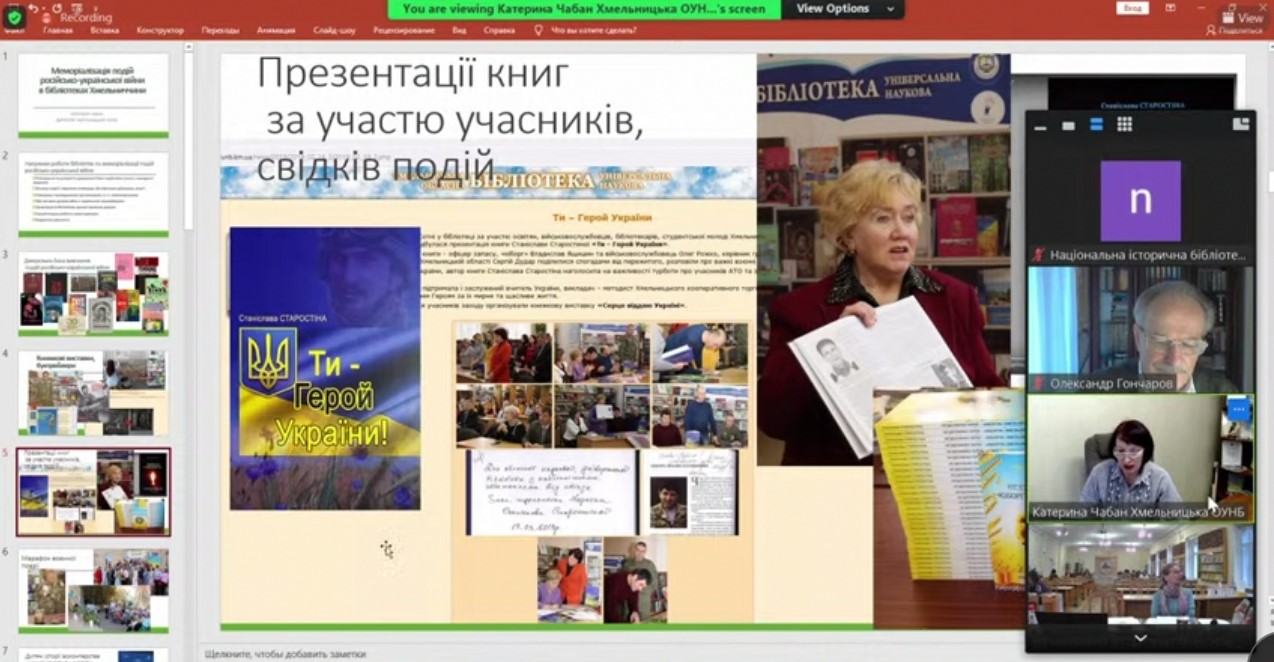
Task: Click the Вход sign-in button
Action: pos(1133,8)
